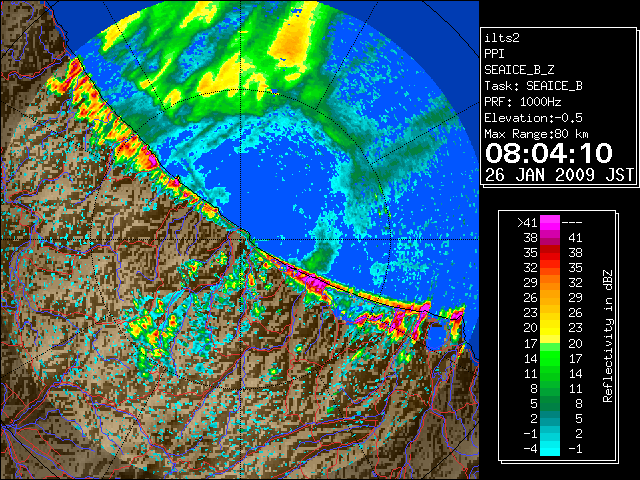Click the "Elevation:-0.5" value
Image resolution: width=640 pixels, height=480 pixels.
point(533,118)
